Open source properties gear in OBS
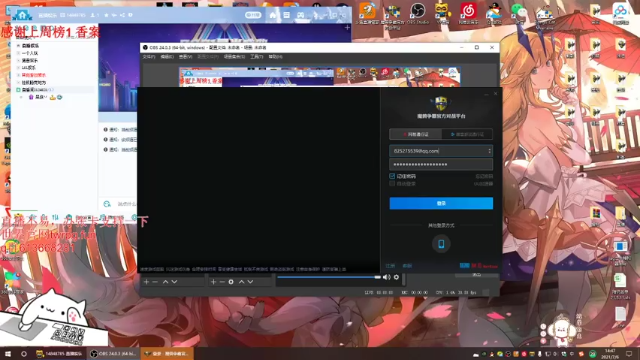Viewport: 640px width, 360px height. point(231,282)
